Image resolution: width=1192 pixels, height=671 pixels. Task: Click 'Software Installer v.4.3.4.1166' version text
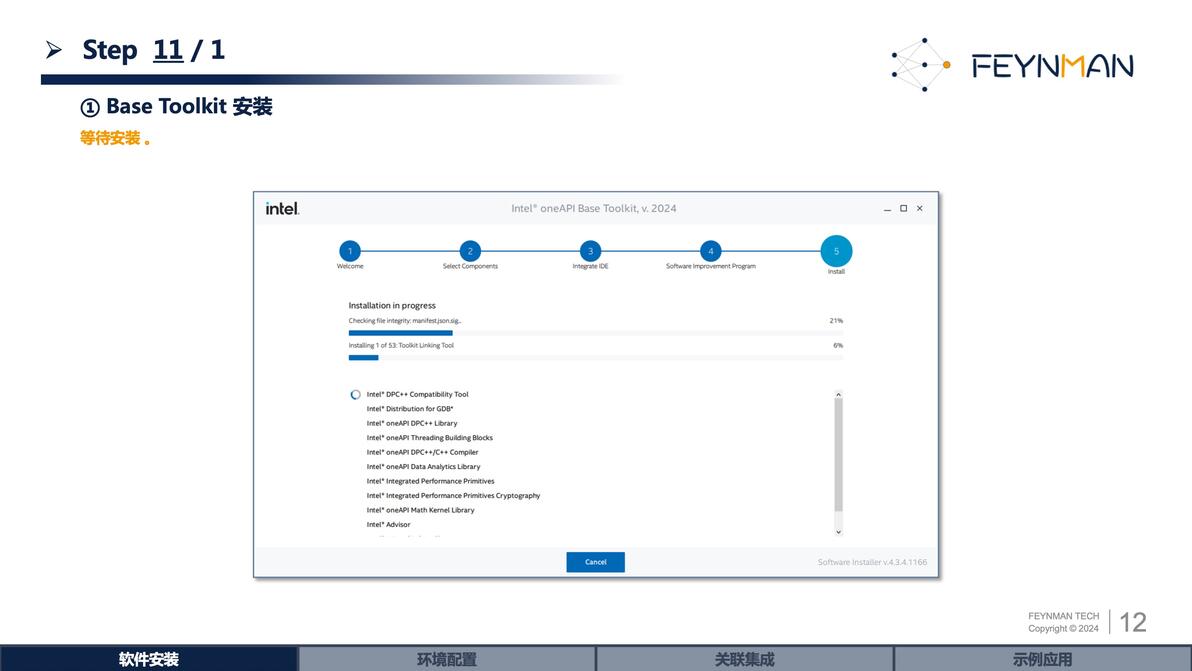pos(872,562)
